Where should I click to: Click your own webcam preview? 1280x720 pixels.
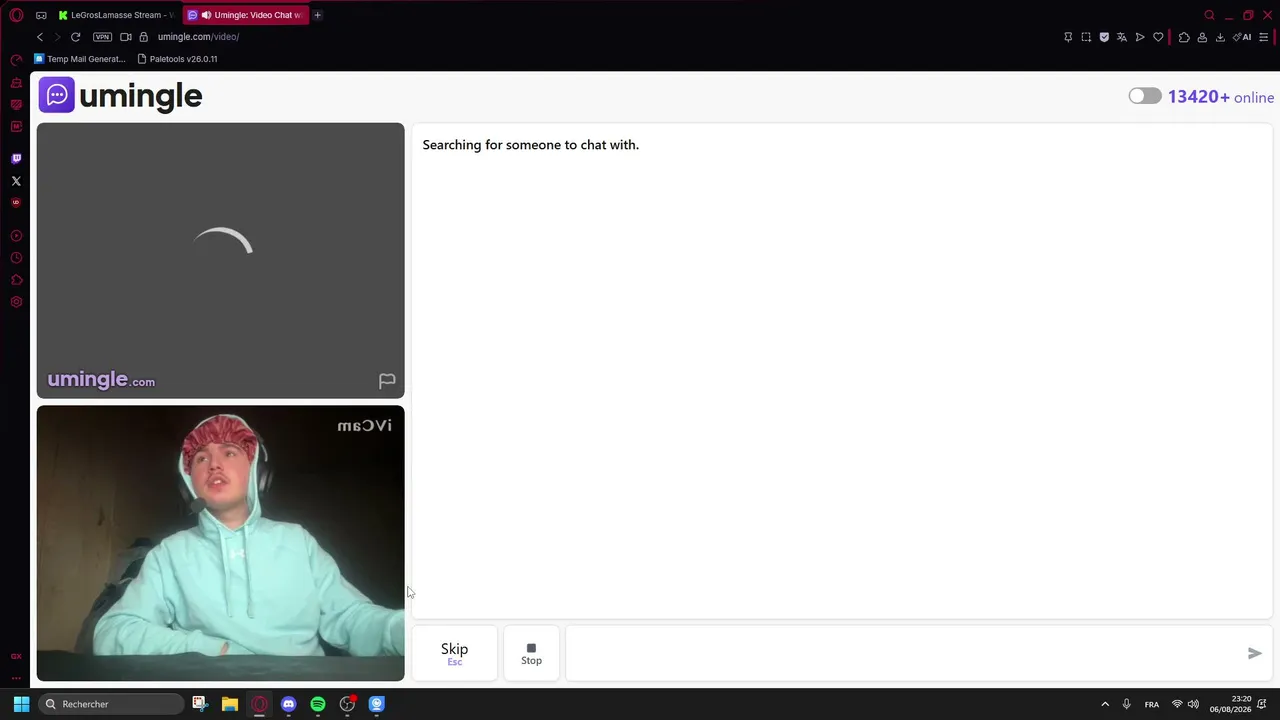(220, 543)
